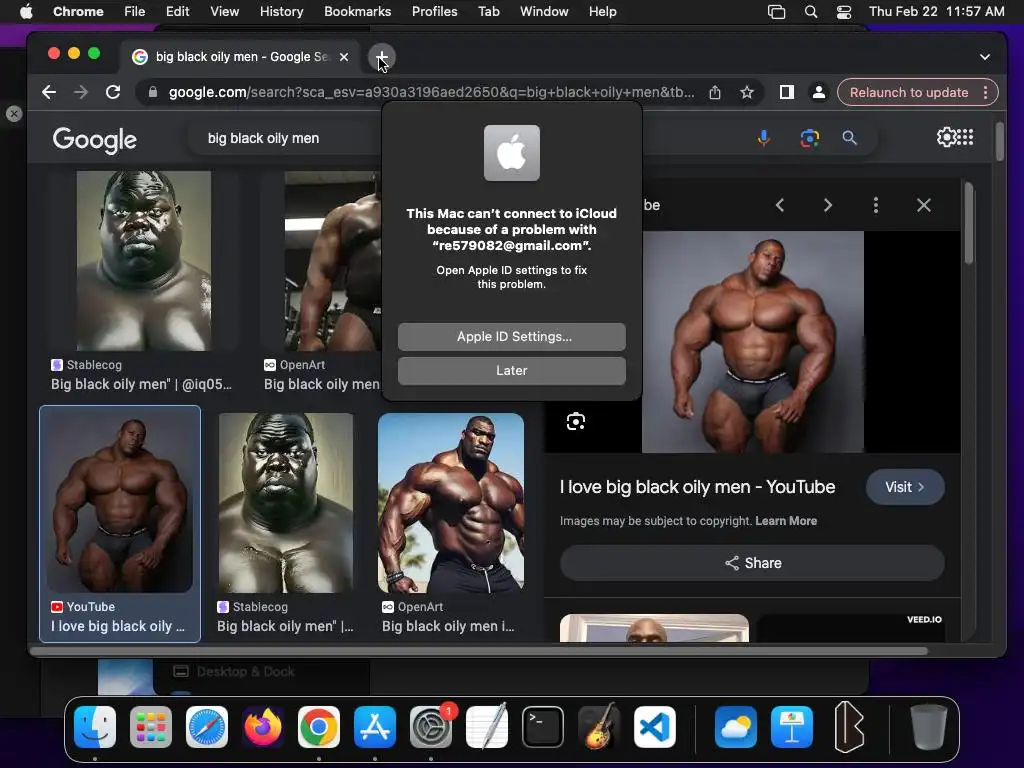
Task: Open System Settings from the Dock
Action: pos(431,727)
